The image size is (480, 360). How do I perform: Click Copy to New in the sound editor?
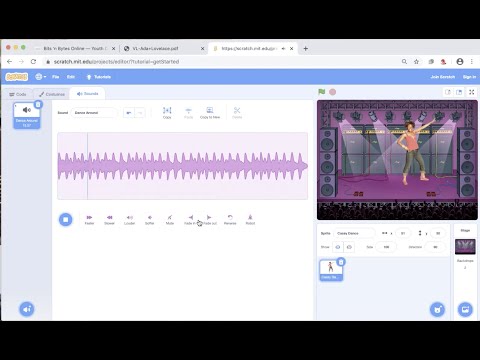(210, 113)
